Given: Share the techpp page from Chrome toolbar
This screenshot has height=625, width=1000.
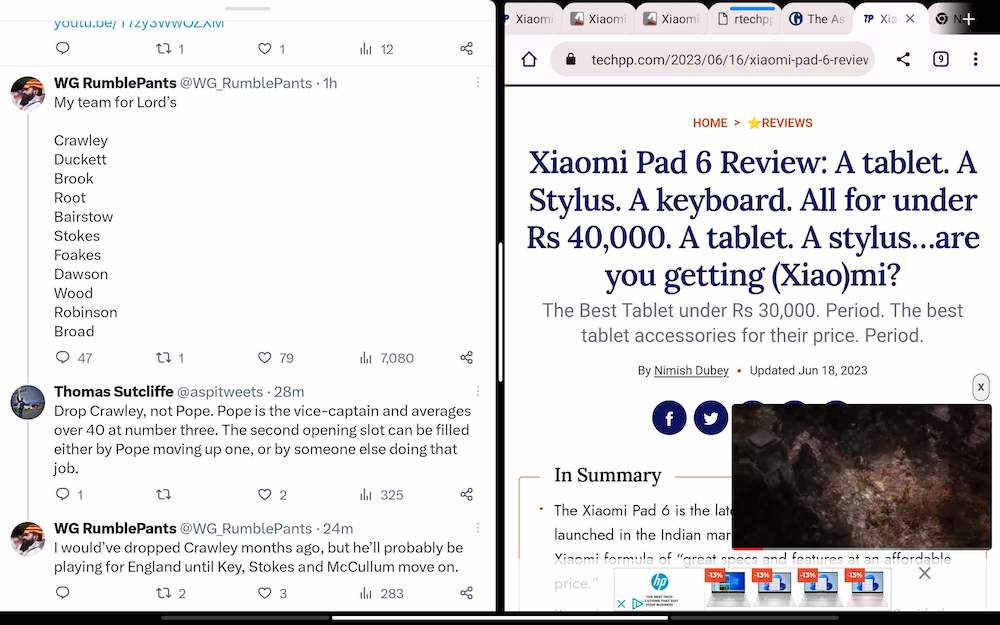Looking at the screenshot, I should pos(903,59).
